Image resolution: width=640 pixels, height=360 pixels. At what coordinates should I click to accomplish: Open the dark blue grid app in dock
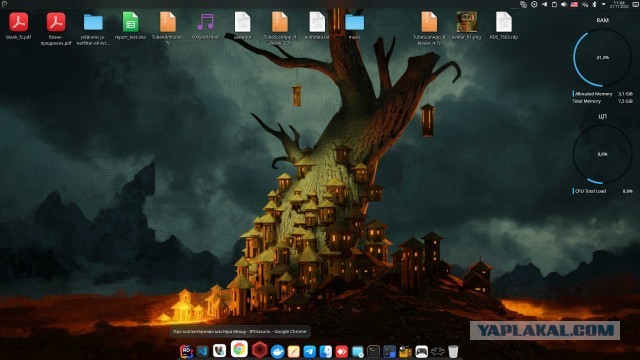(390, 351)
